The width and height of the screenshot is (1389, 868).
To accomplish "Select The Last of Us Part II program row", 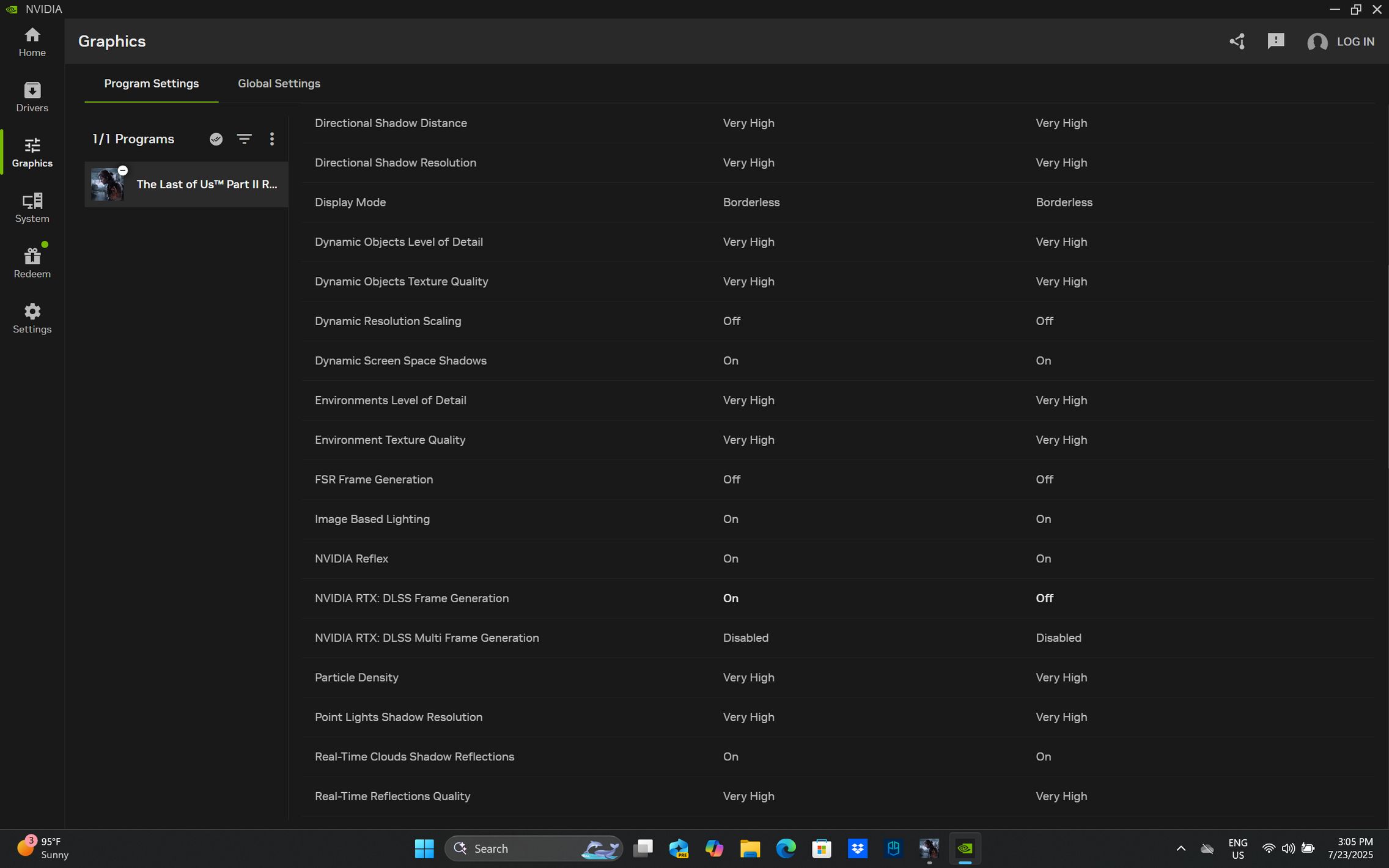I will click(186, 185).
